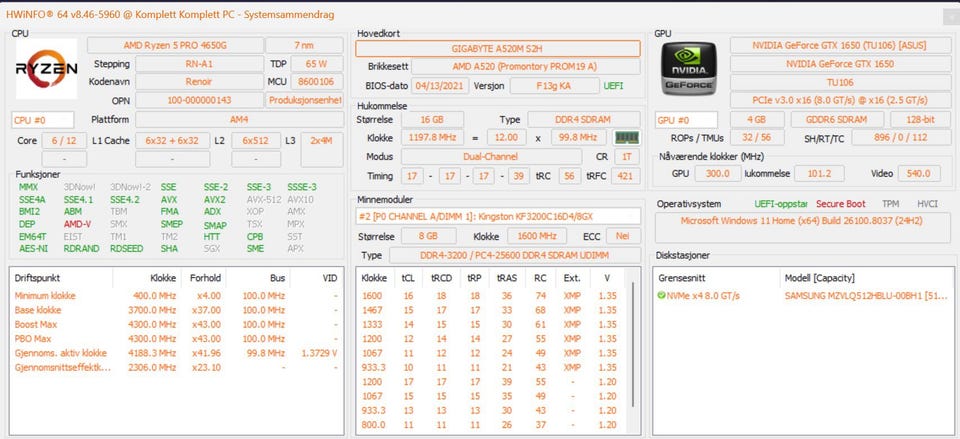Click the AM4 platform value
The width and height of the screenshot is (960, 439).
(x=239, y=120)
